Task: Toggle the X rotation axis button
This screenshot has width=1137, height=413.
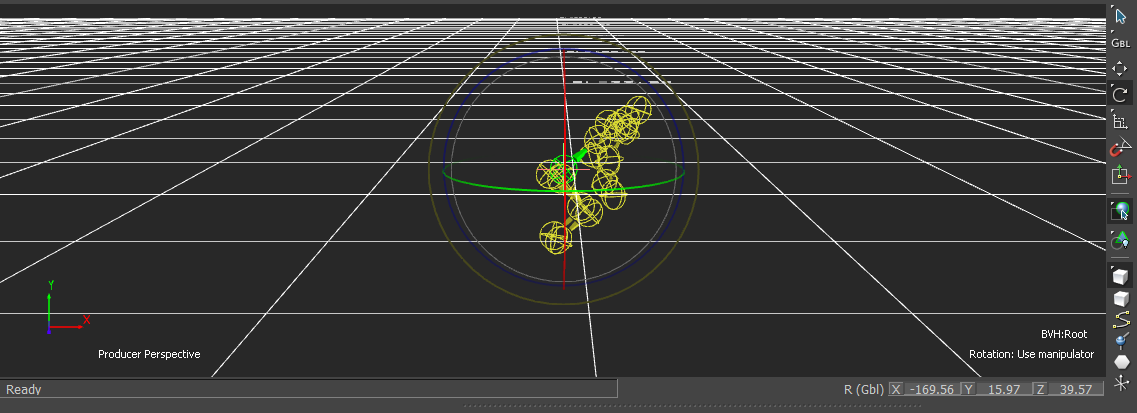Action: (x=896, y=389)
